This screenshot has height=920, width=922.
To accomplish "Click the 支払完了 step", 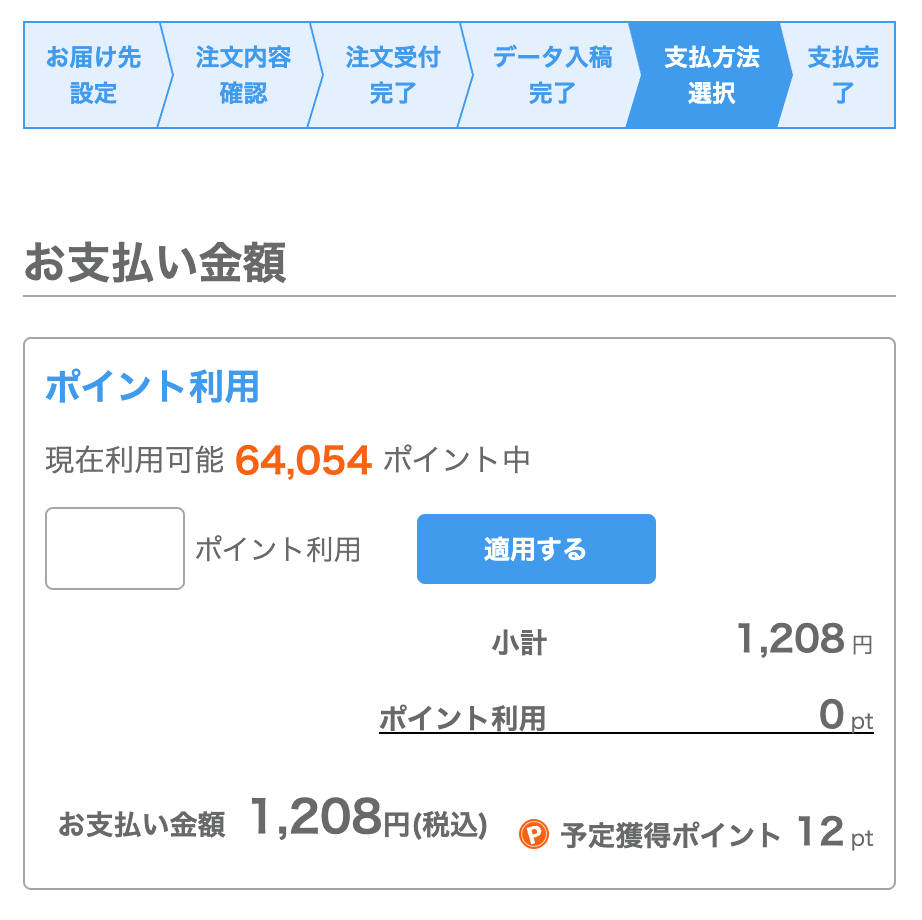I will coord(845,72).
